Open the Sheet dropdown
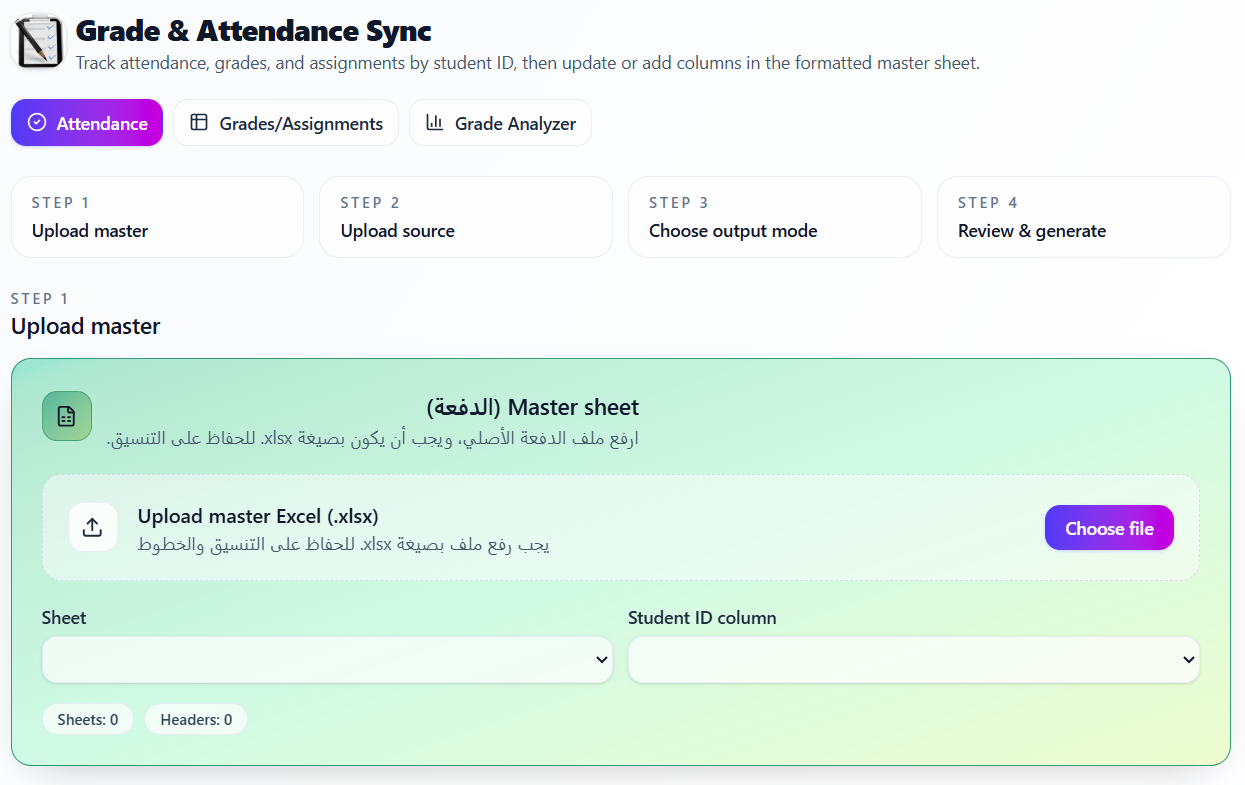The width and height of the screenshot is (1245, 785). [x=327, y=660]
